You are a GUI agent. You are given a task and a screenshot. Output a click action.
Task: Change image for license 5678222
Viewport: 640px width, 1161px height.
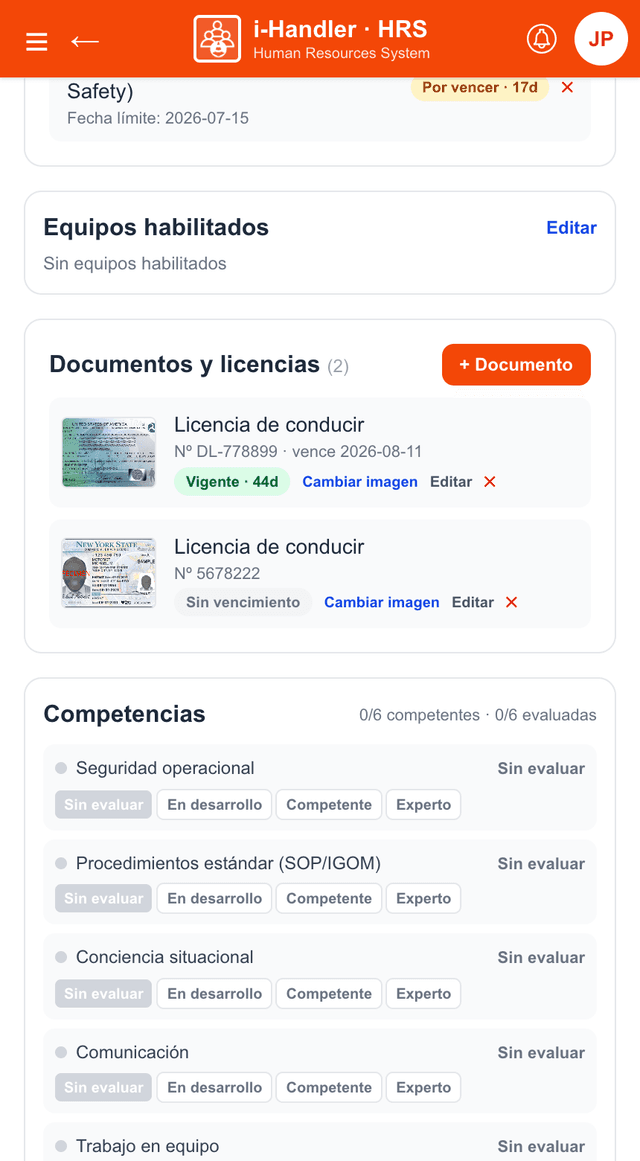381,603
